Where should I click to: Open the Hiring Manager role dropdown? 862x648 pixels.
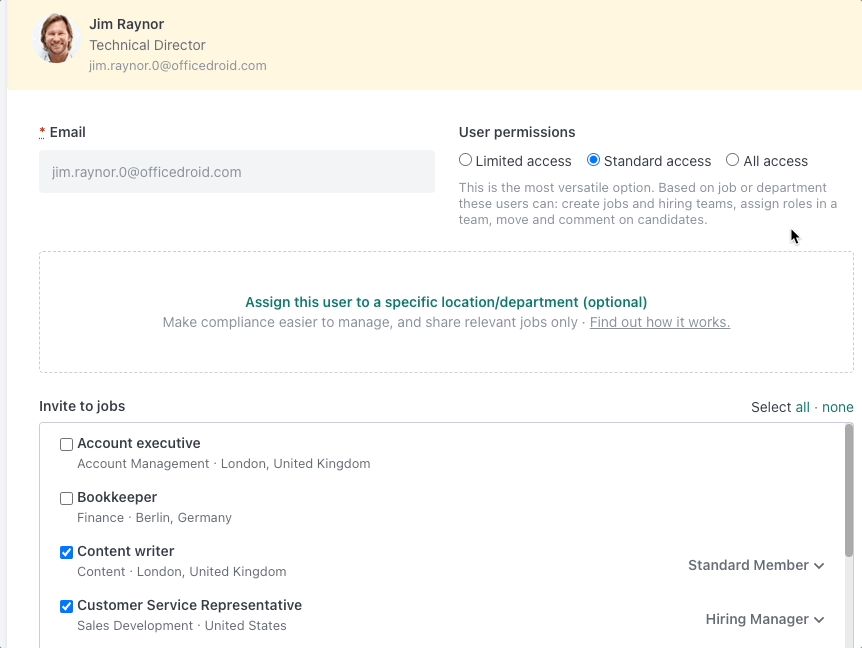pos(765,619)
